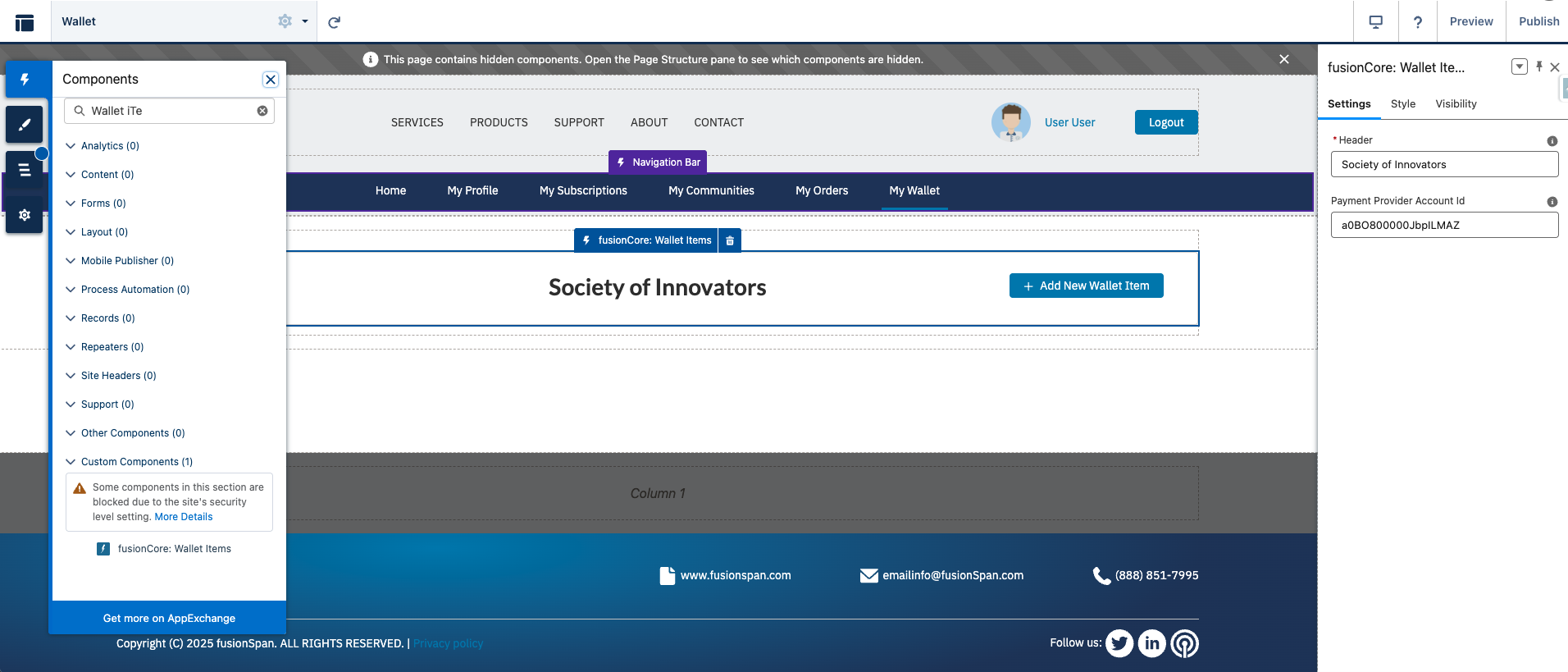This screenshot has height=672, width=1568.
Task: Delete the Wallet Items component with trash icon
Action: pos(730,240)
